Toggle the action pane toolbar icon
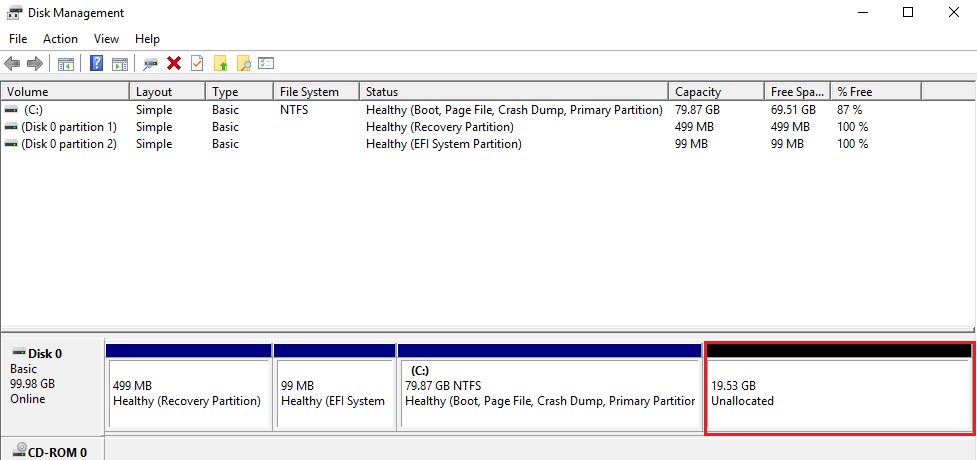 coord(120,64)
